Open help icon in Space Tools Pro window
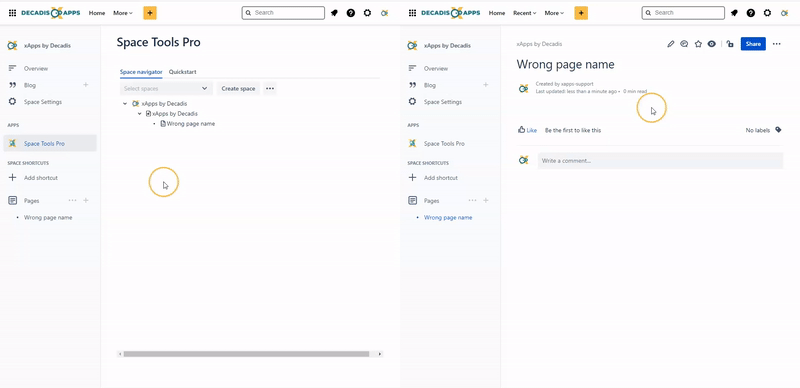The width and height of the screenshot is (800, 388). point(351,13)
